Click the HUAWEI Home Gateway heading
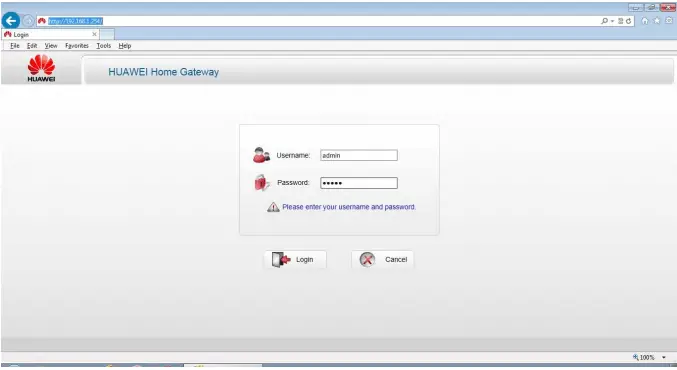Screen dimensions: 677x370 click(x=163, y=72)
